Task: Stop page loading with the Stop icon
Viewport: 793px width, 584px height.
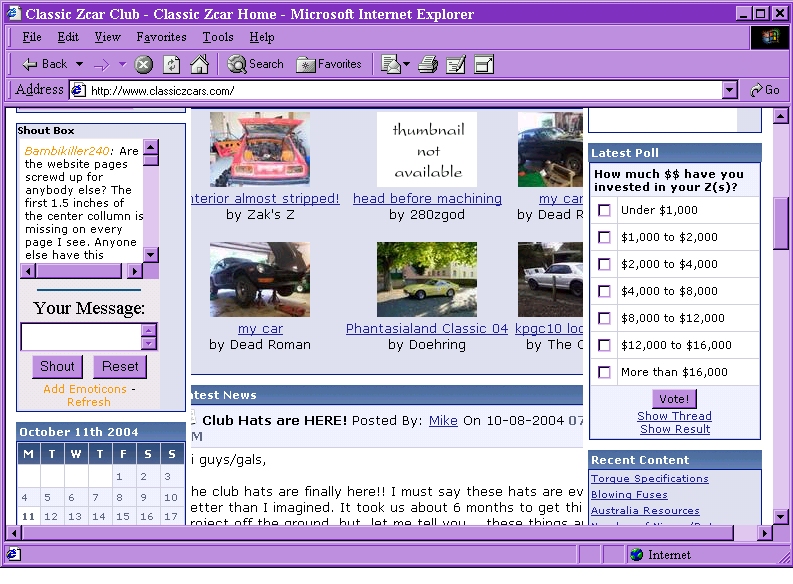Action: click(144, 65)
